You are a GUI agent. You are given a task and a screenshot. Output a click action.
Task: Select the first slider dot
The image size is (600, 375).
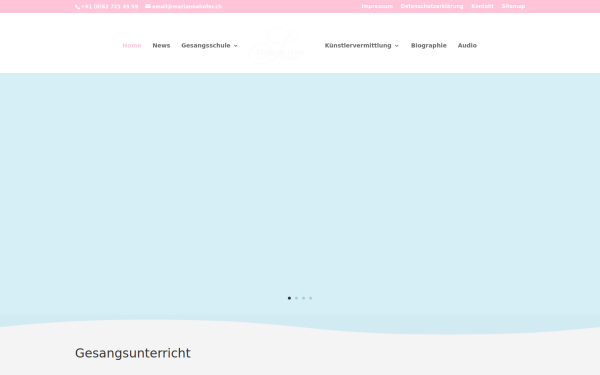[289, 298]
